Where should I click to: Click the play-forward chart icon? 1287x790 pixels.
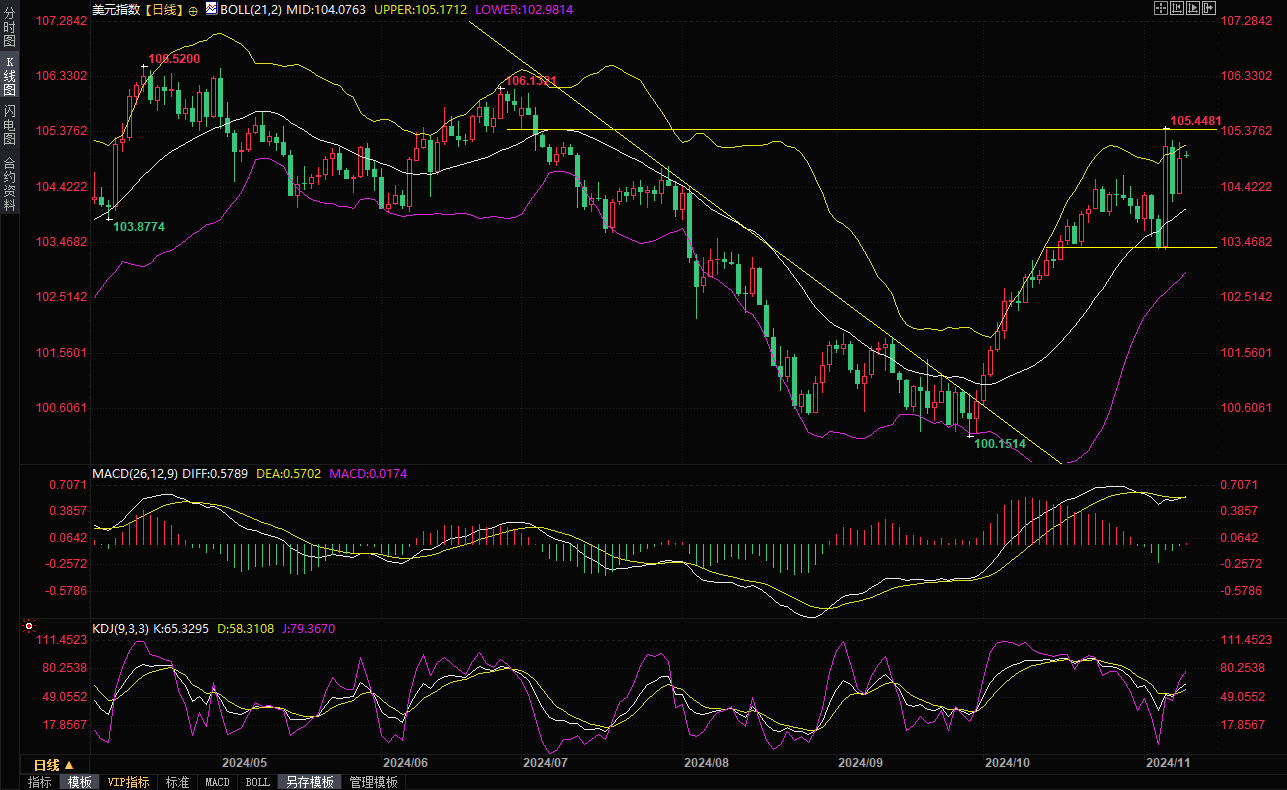click(1192, 8)
